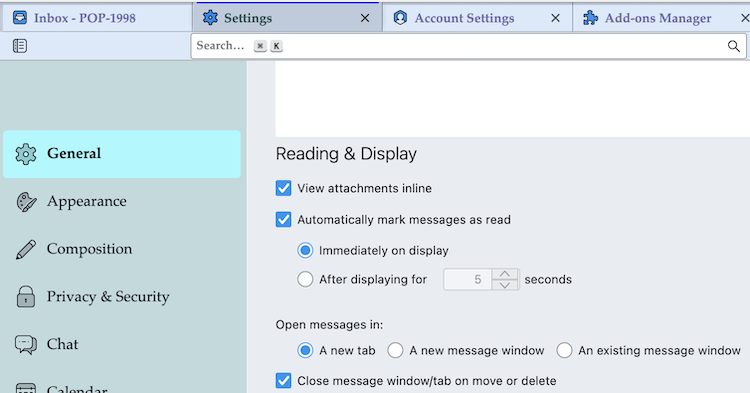Decrease seconds with down arrow
Viewport: 750px width, 393px height.
tap(505, 285)
